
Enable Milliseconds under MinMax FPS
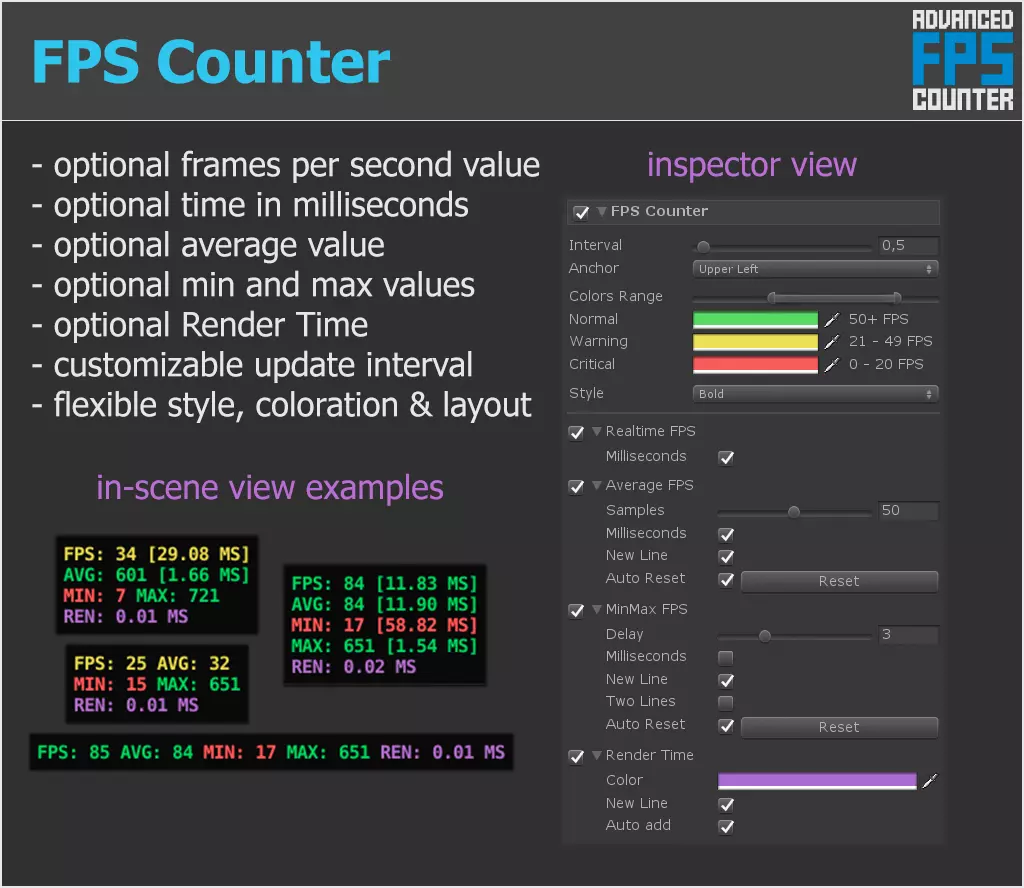click(x=726, y=656)
